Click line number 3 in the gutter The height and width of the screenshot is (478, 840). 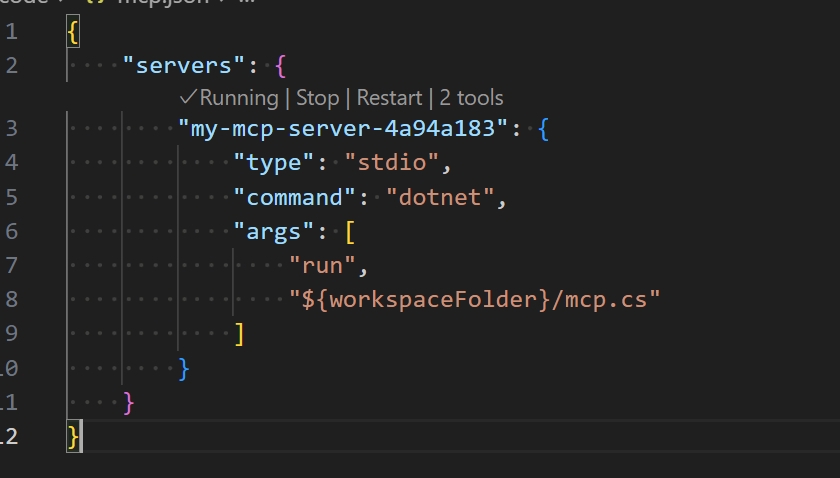tap(11, 129)
